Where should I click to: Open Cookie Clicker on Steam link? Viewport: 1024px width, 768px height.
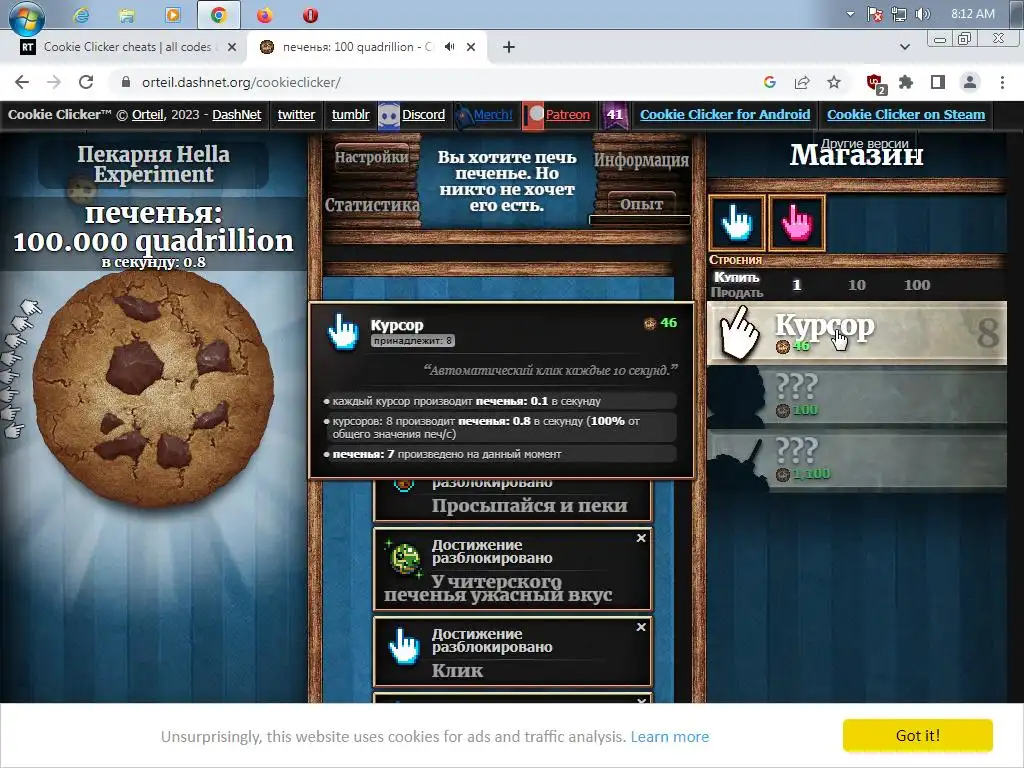pyautogui.click(x=906, y=115)
